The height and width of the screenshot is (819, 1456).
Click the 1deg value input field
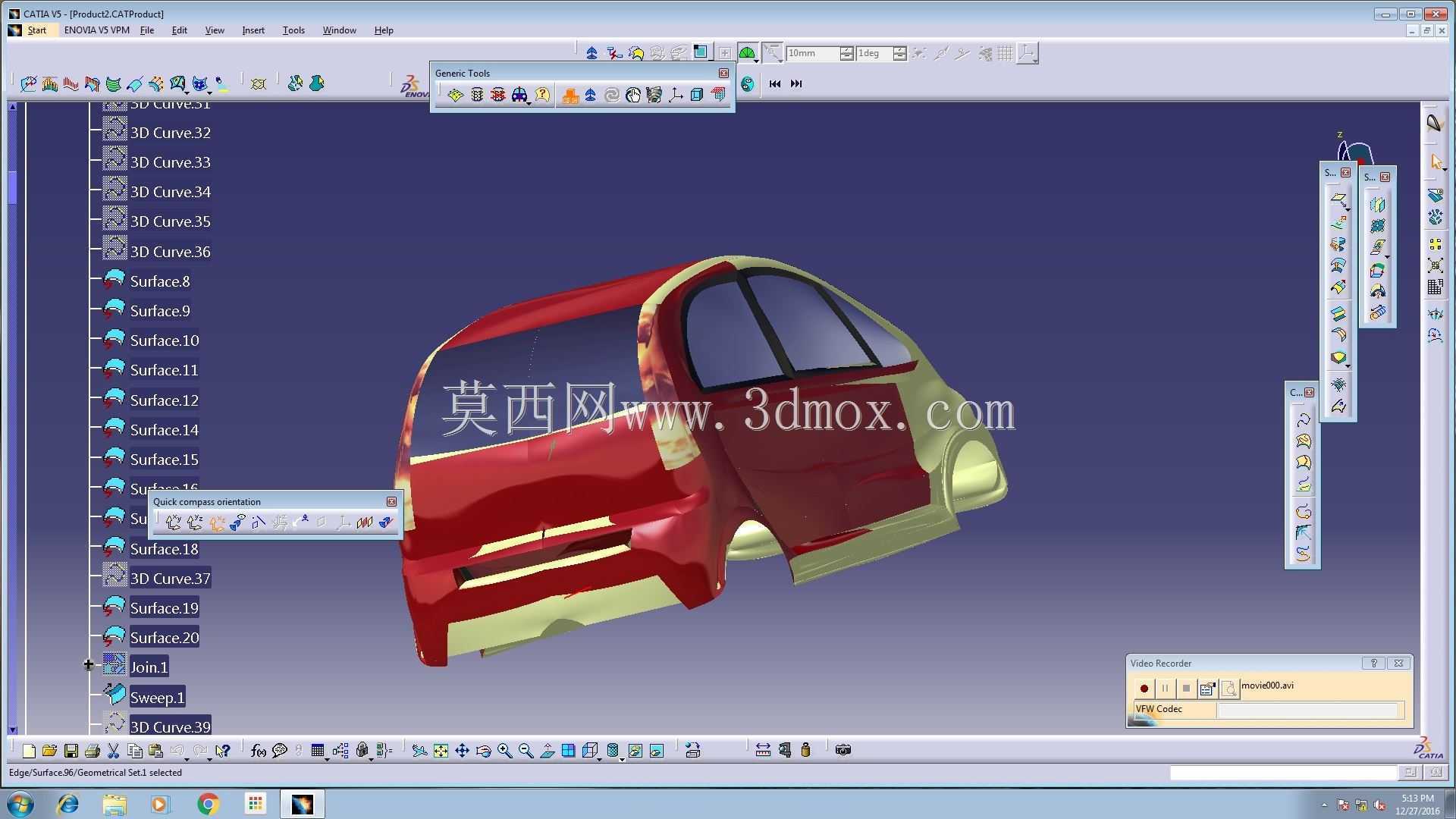pos(874,53)
